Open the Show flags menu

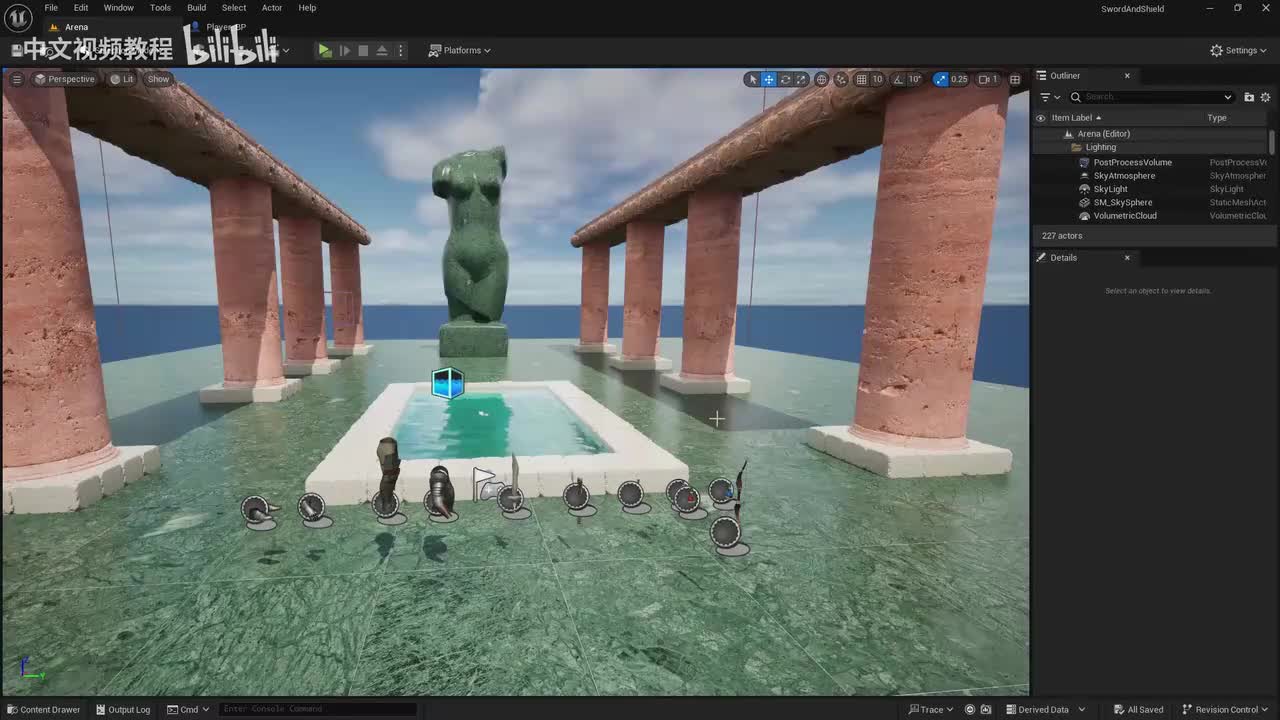(x=159, y=79)
